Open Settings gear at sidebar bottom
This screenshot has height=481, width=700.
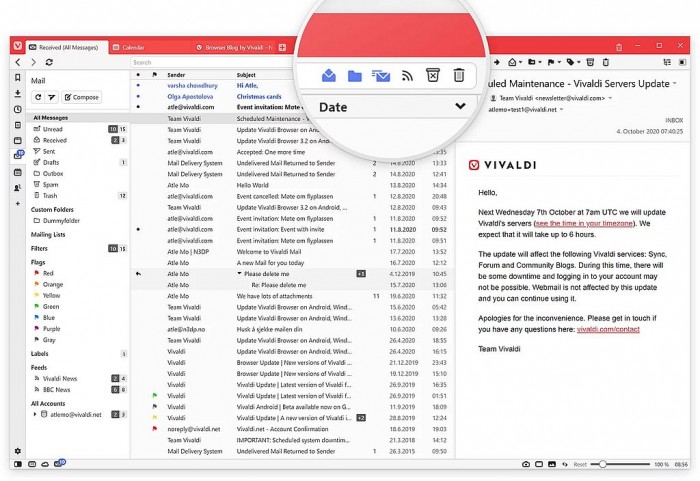[18, 451]
